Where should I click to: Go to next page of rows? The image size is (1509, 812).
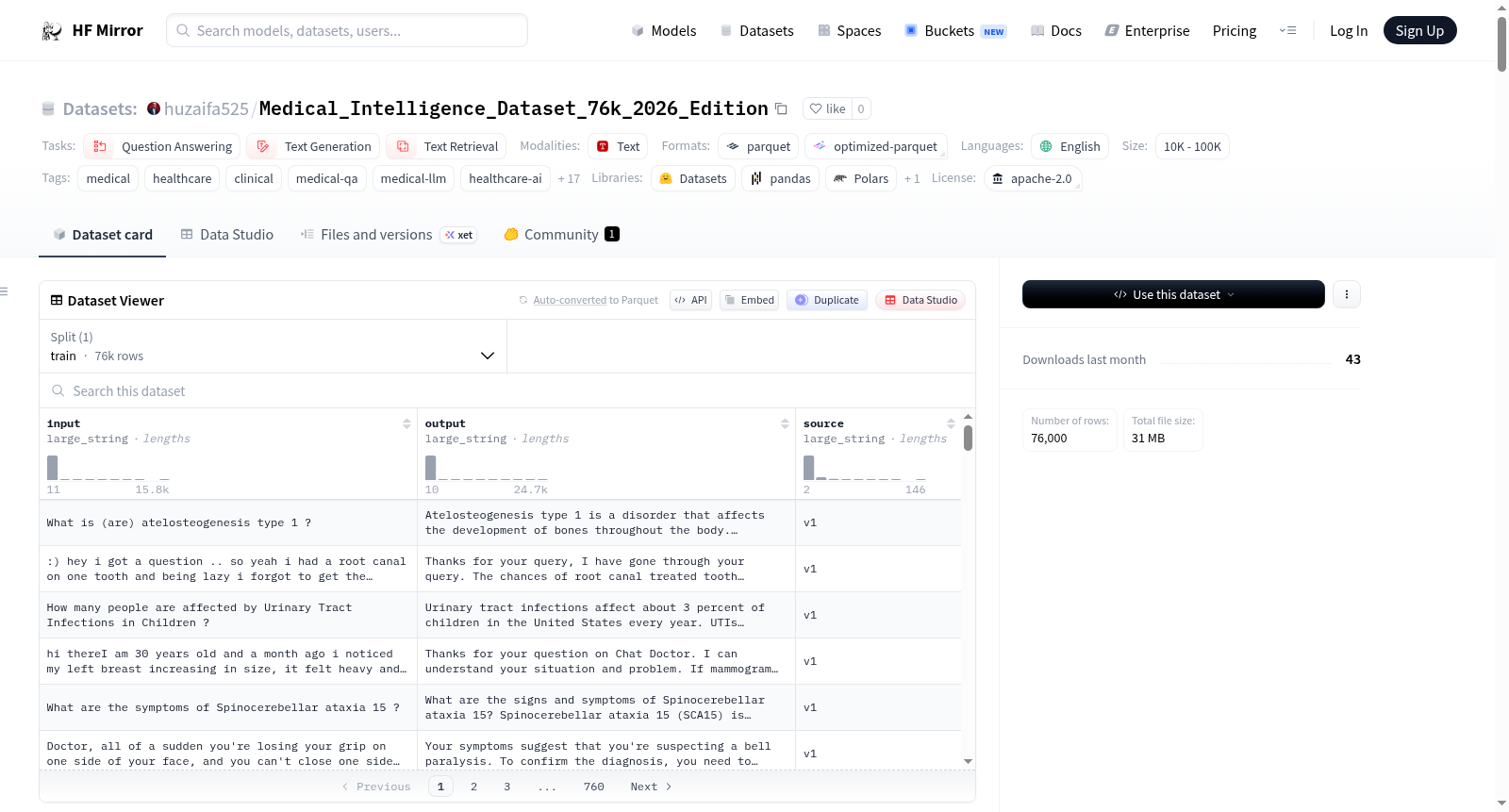click(x=651, y=787)
